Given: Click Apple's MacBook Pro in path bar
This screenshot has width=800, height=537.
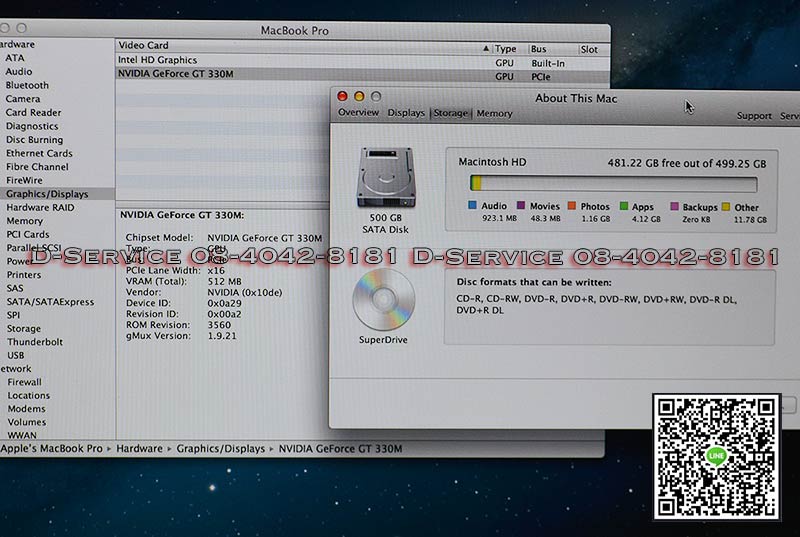Looking at the screenshot, I should point(52,448).
